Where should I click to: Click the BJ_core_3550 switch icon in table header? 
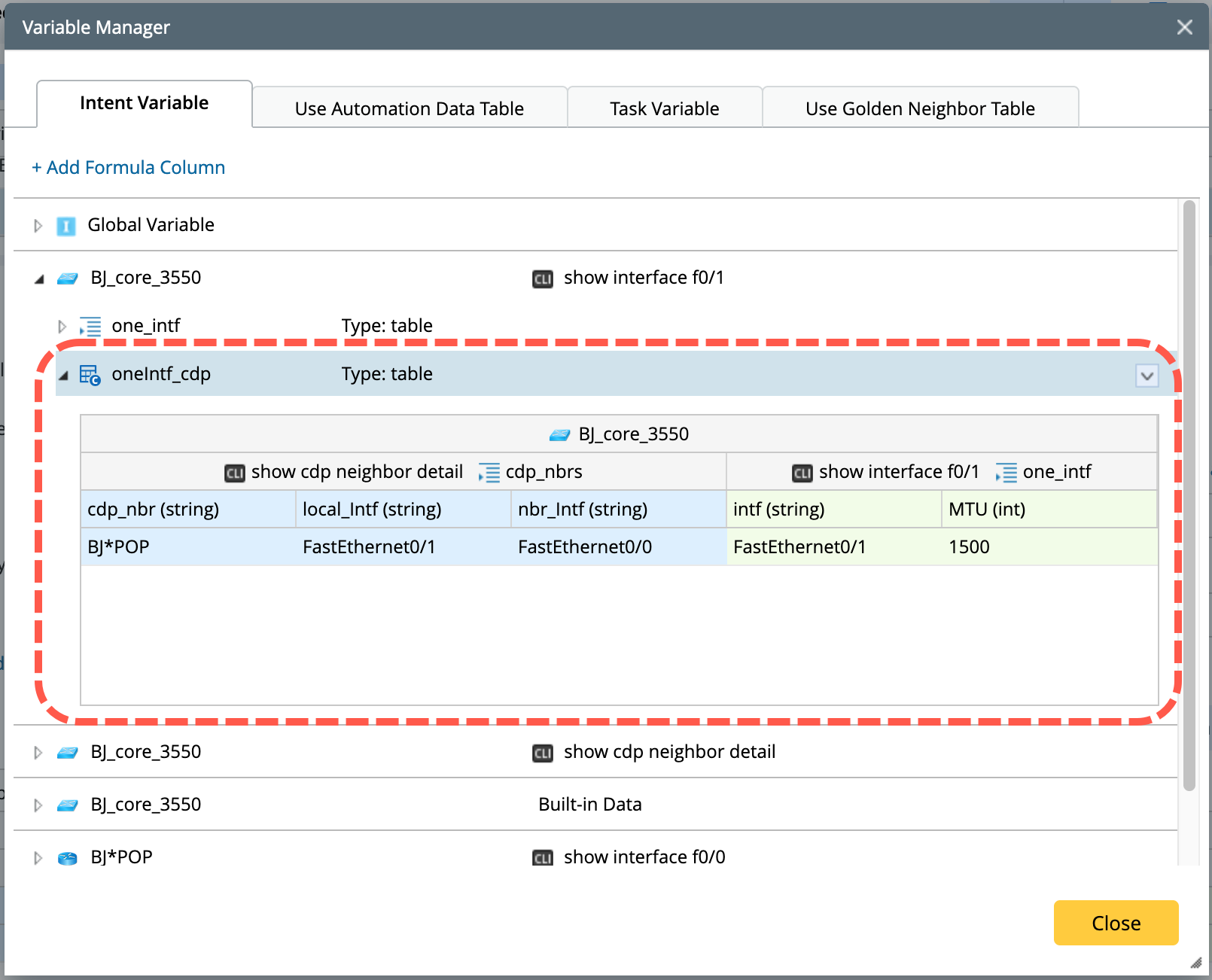point(559,435)
